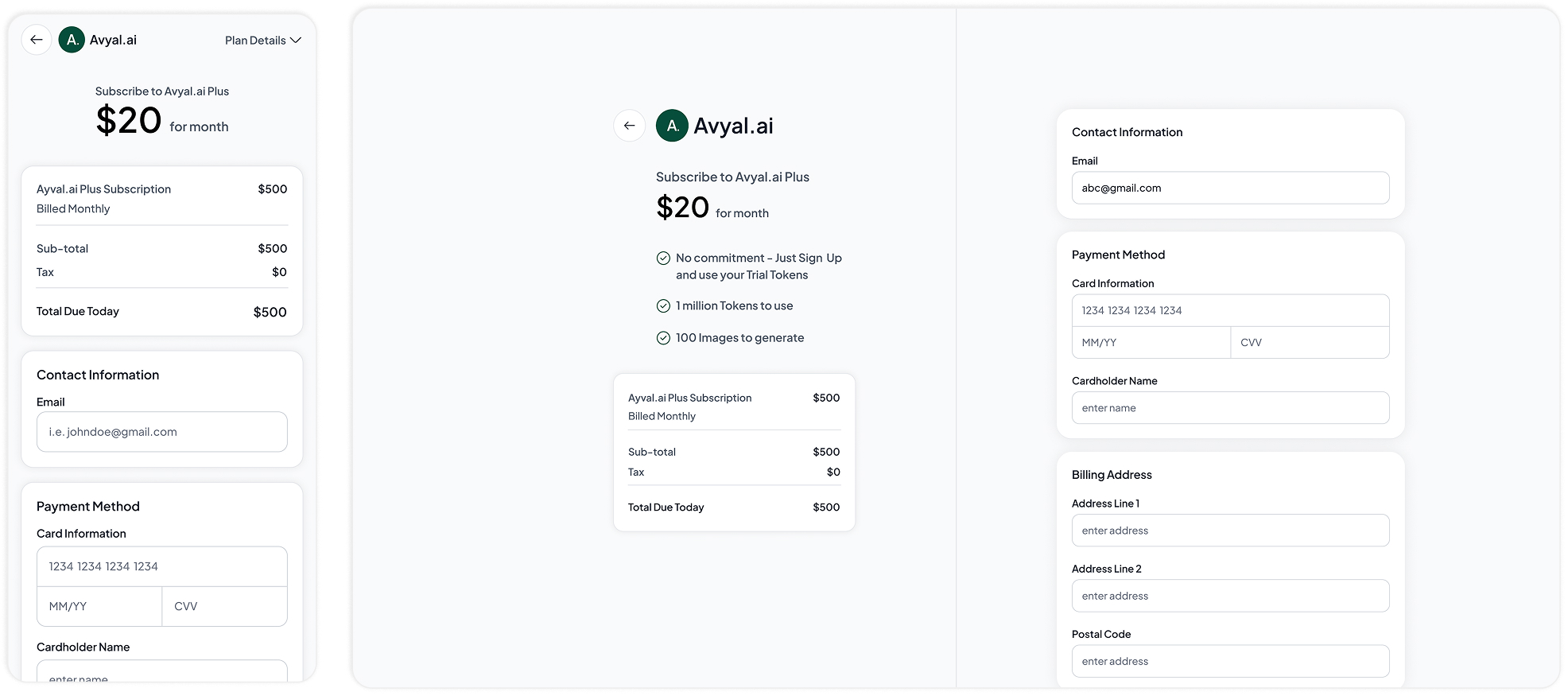1568x696 pixels.
Task: Click 'Ayval.ai Plus Subscription' in desktop summary
Action: tap(689, 398)
